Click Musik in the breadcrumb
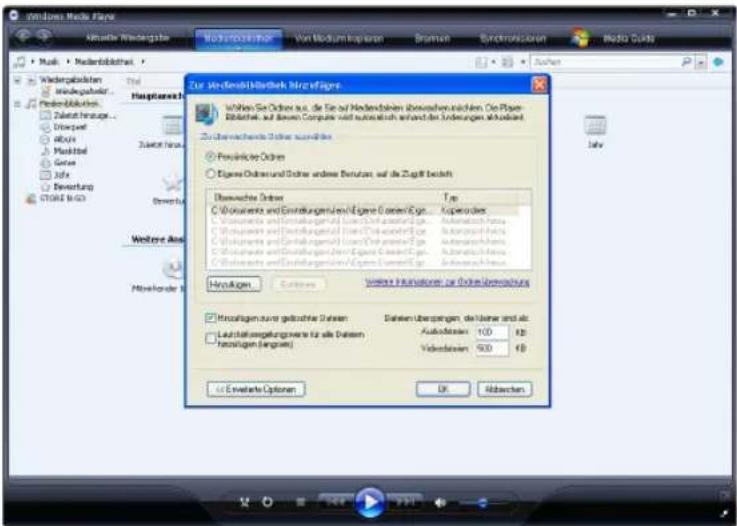 tap(49, 62)
